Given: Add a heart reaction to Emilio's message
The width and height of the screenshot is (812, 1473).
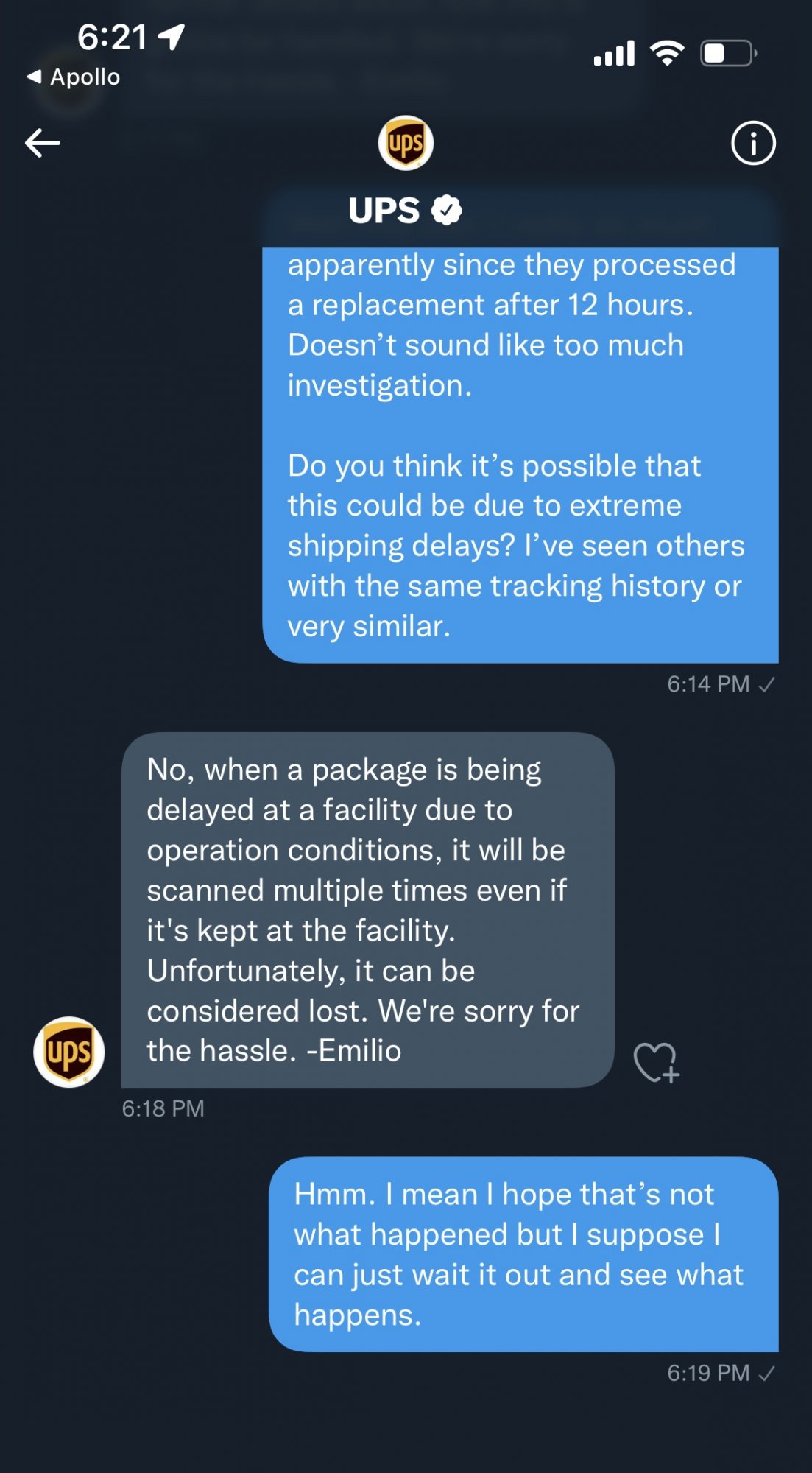Looking at the screenshot, I should [x=656, y=1063].
